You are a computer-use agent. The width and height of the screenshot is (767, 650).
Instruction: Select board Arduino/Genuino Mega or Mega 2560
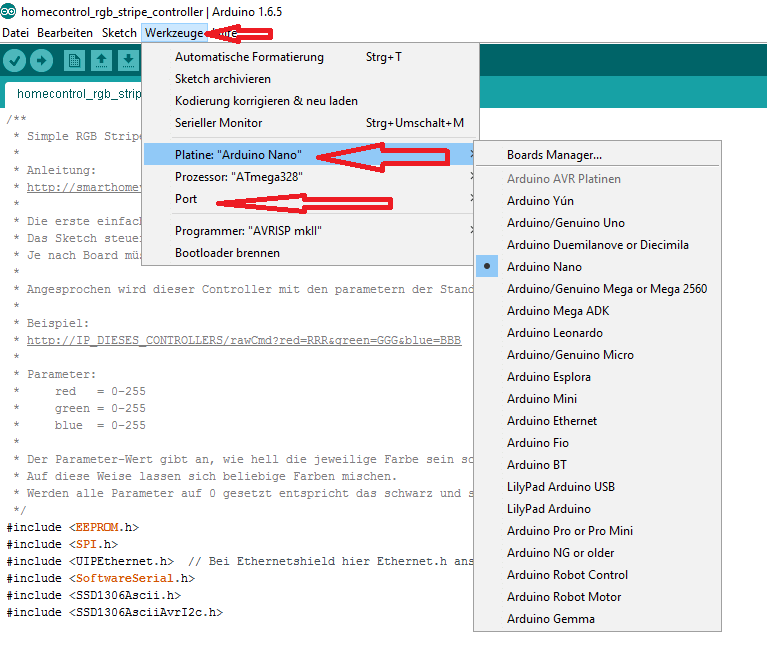[x=597, y=289]
